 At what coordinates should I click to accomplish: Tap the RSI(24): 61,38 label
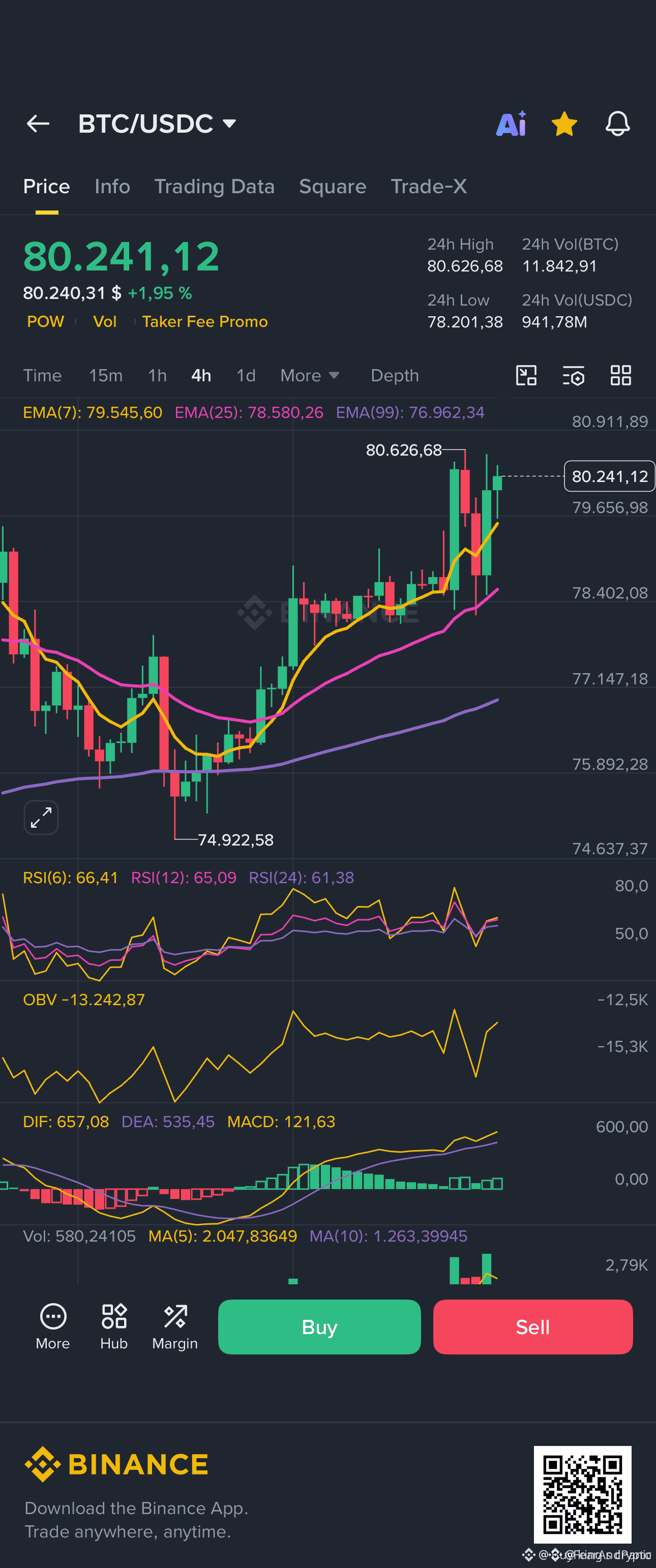(301, 878)
